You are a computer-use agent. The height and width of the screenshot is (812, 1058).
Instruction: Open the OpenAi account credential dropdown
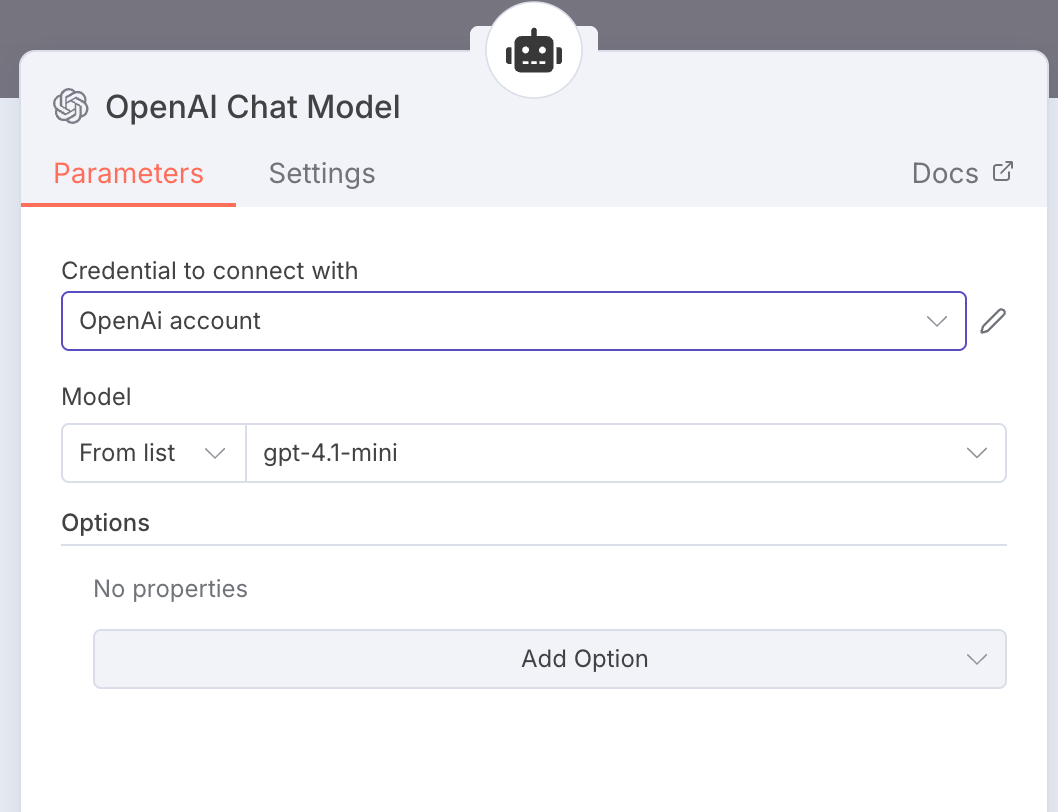pyautogui.click(x=500, y=321)
